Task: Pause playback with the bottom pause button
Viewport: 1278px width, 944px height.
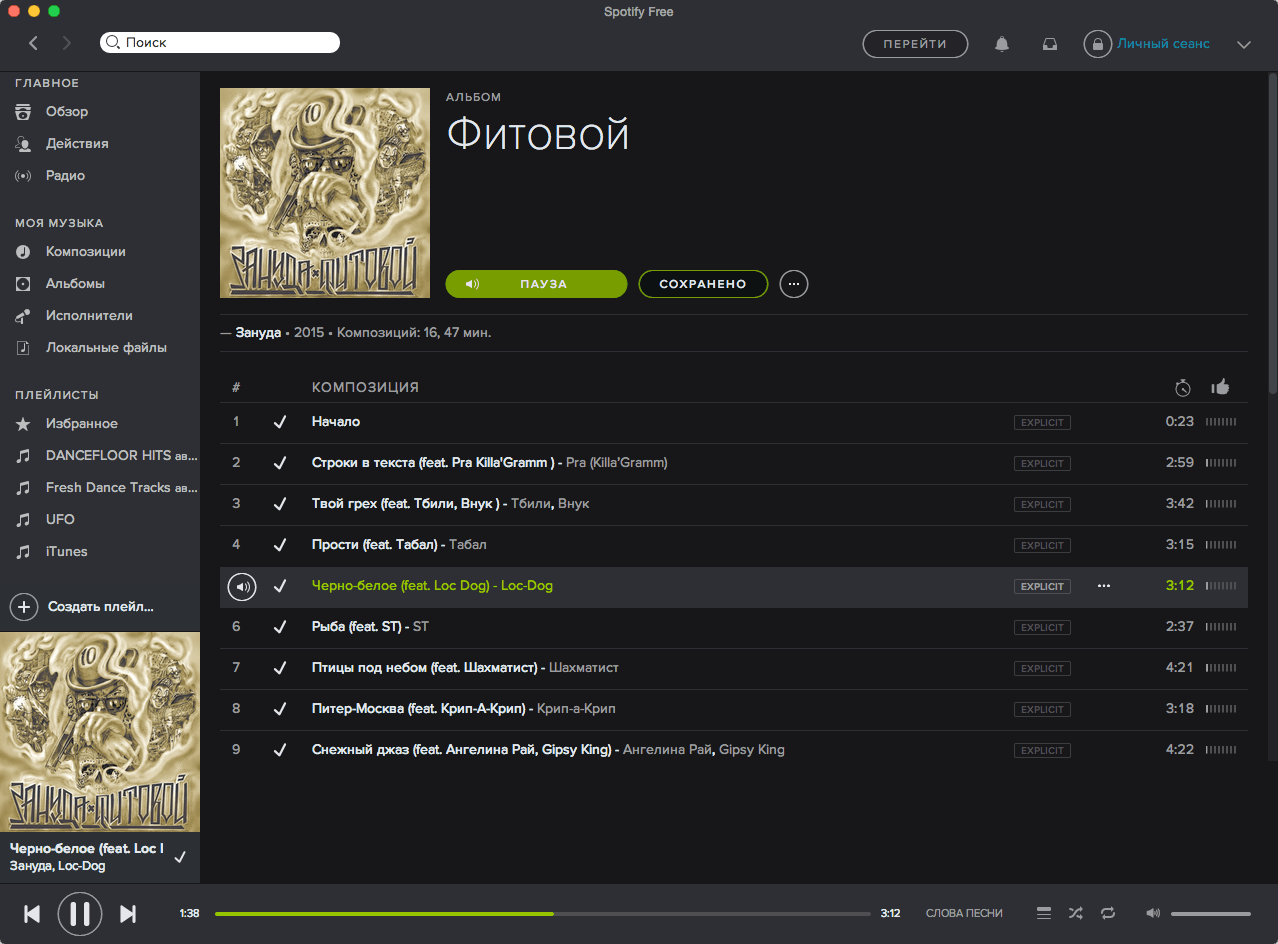Action: click(x=80, y=913)
